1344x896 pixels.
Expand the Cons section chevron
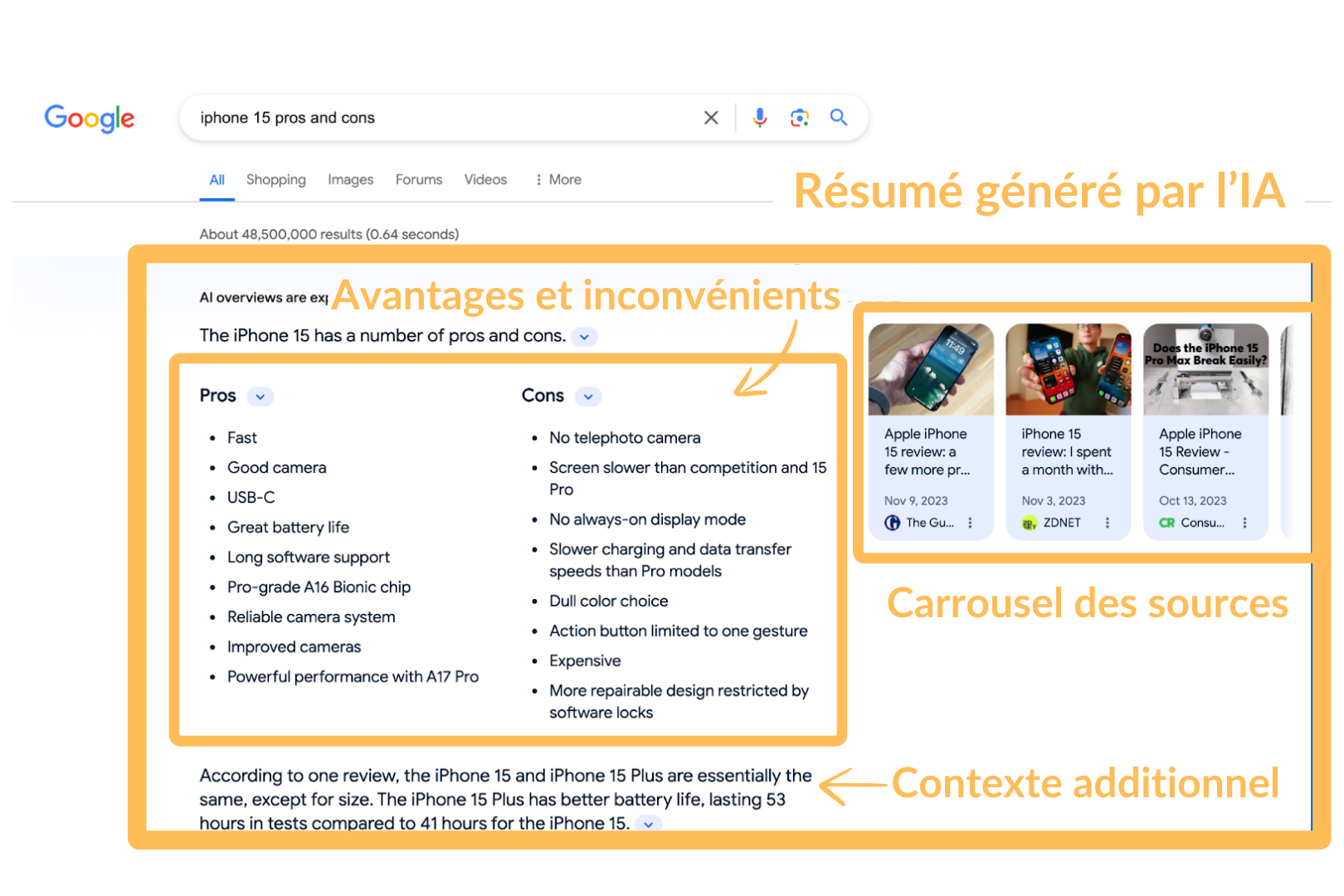pos(588,397)
